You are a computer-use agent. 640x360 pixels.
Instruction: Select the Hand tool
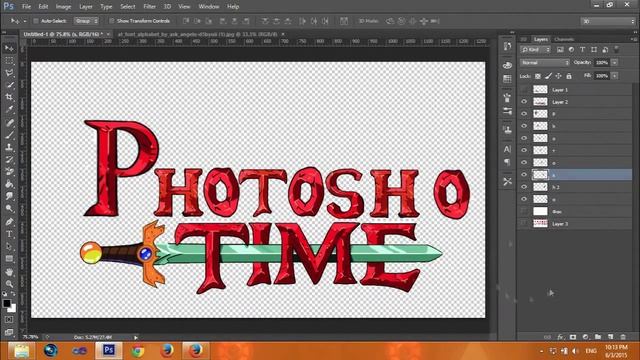coord(9,272)
